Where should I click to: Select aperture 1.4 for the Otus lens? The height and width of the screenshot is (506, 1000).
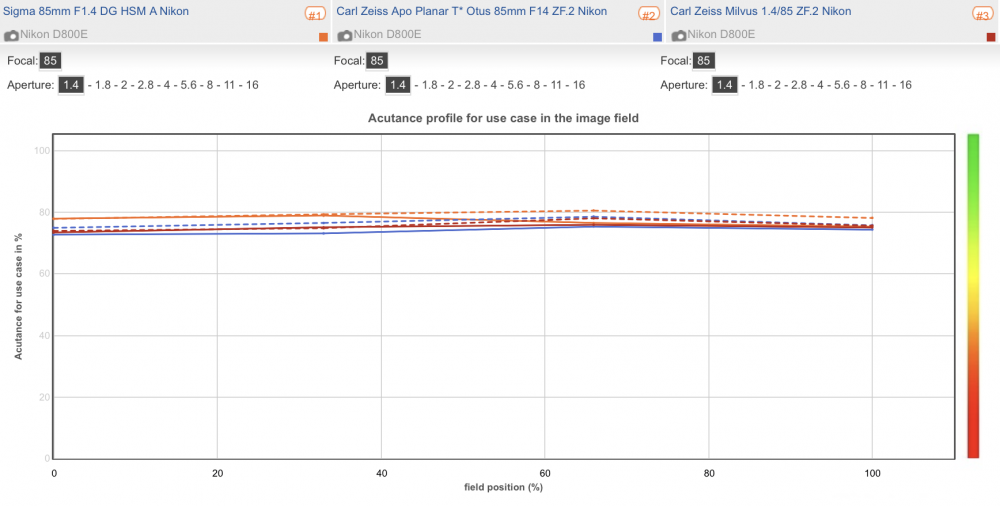click(398, 85)
